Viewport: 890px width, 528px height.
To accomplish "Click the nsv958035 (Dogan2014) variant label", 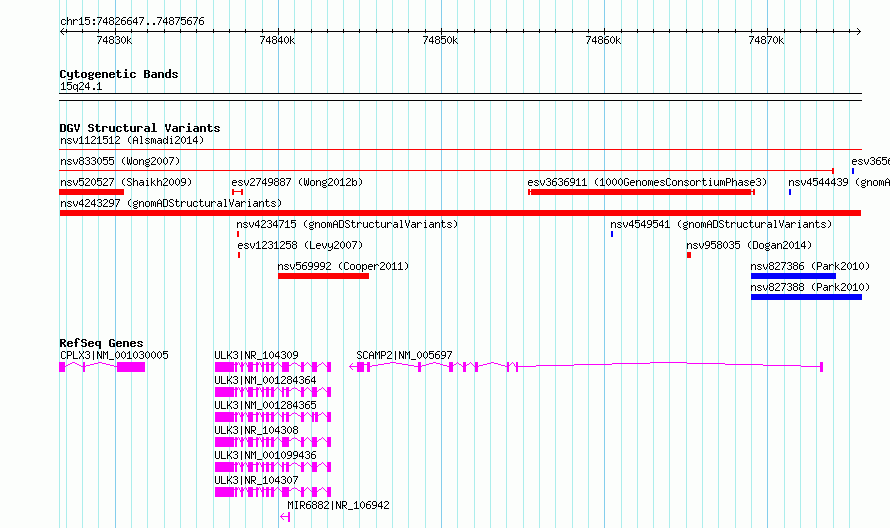I will click(x=749, y=245).
